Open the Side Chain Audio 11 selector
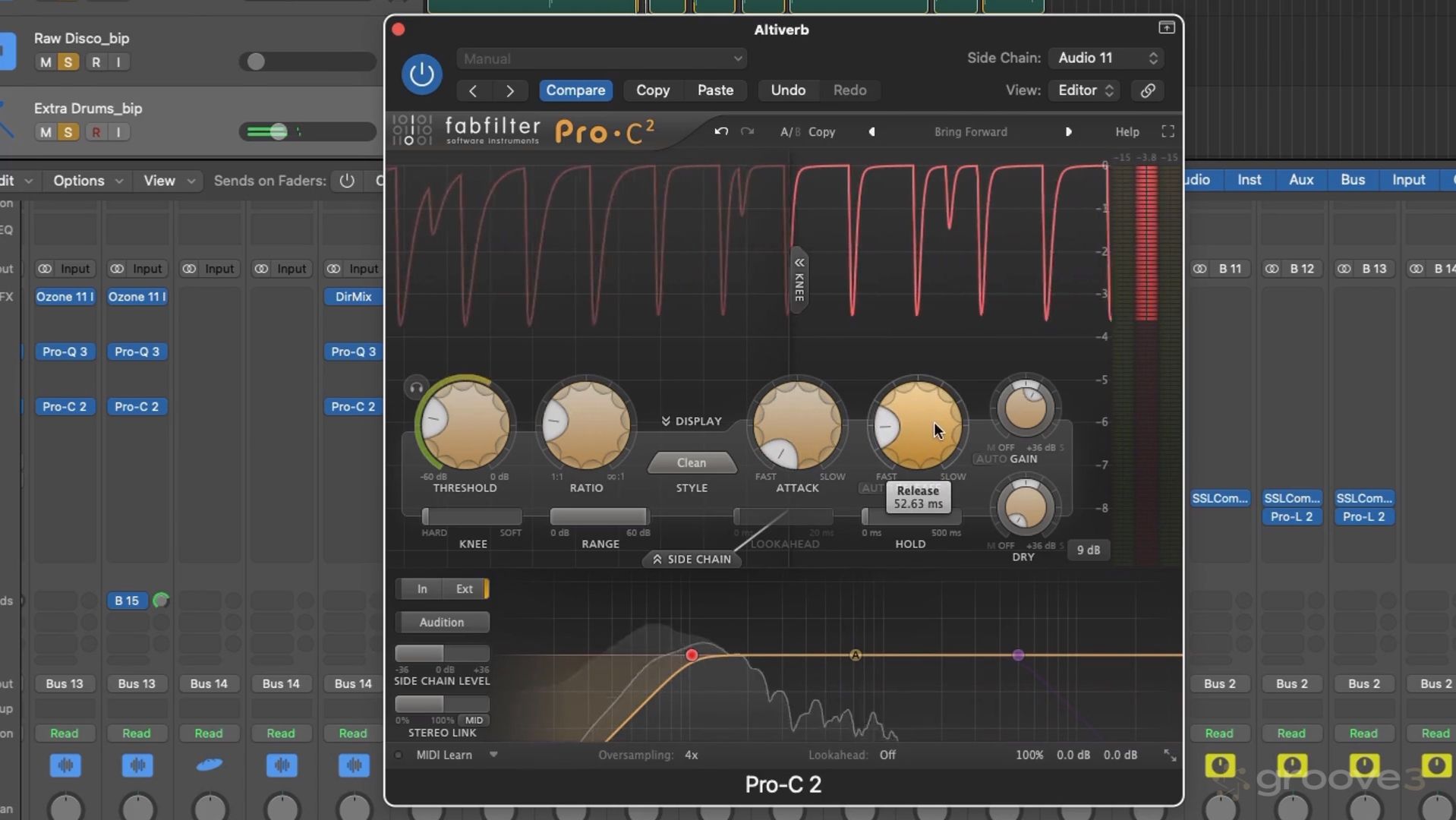 (1105, 58)
